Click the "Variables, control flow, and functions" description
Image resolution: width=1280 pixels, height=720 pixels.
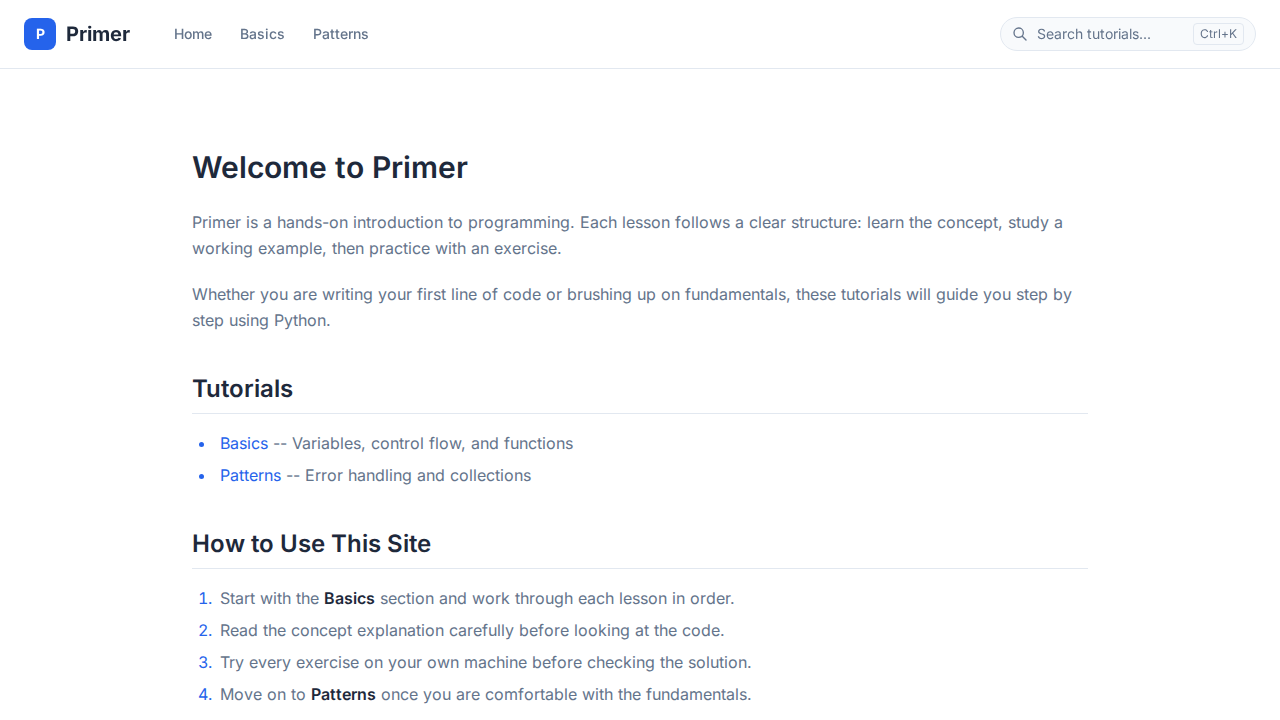coord(432,443)
